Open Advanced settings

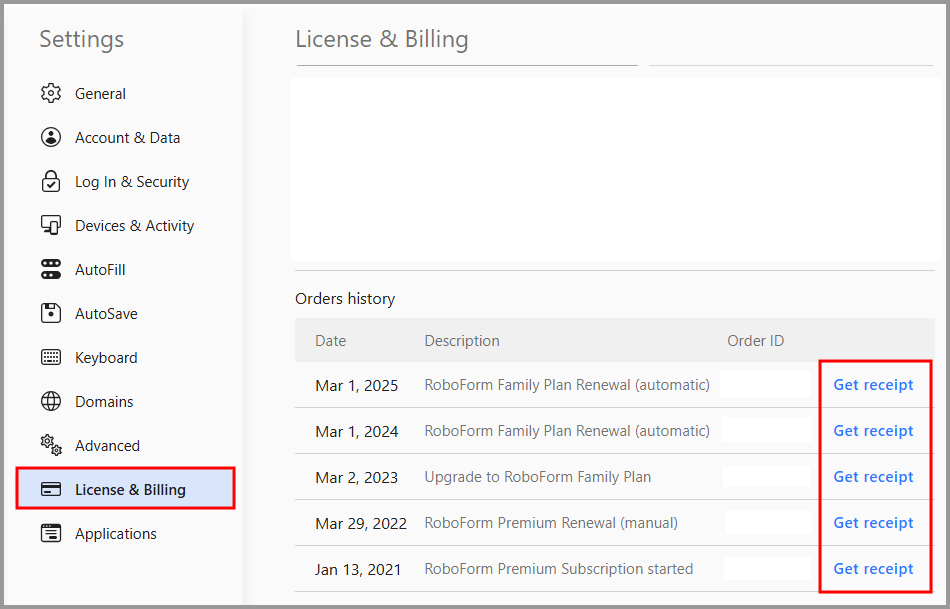[x=107, y=446]
